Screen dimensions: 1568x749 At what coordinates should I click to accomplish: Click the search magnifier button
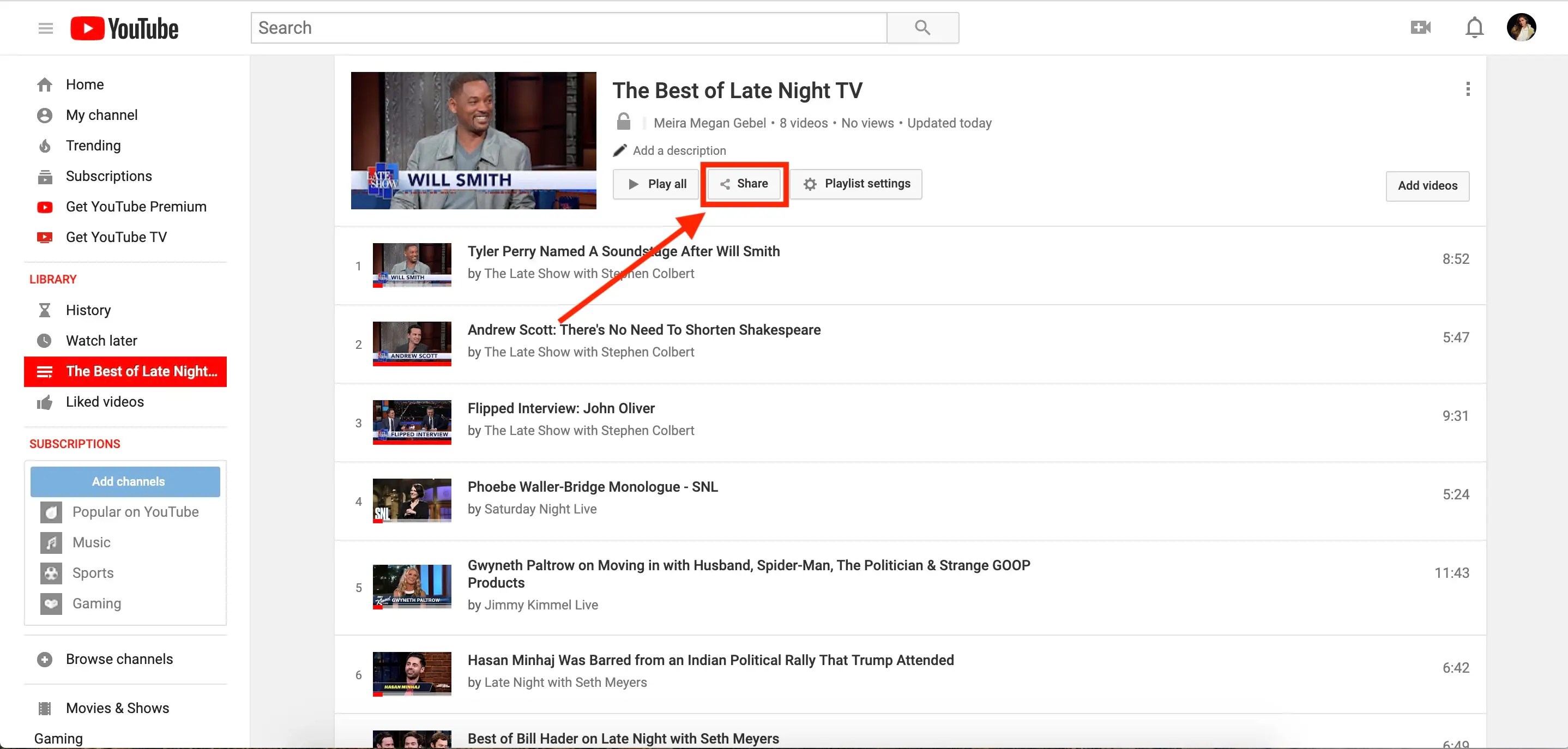pyautogui.click(x=921, y=28)
